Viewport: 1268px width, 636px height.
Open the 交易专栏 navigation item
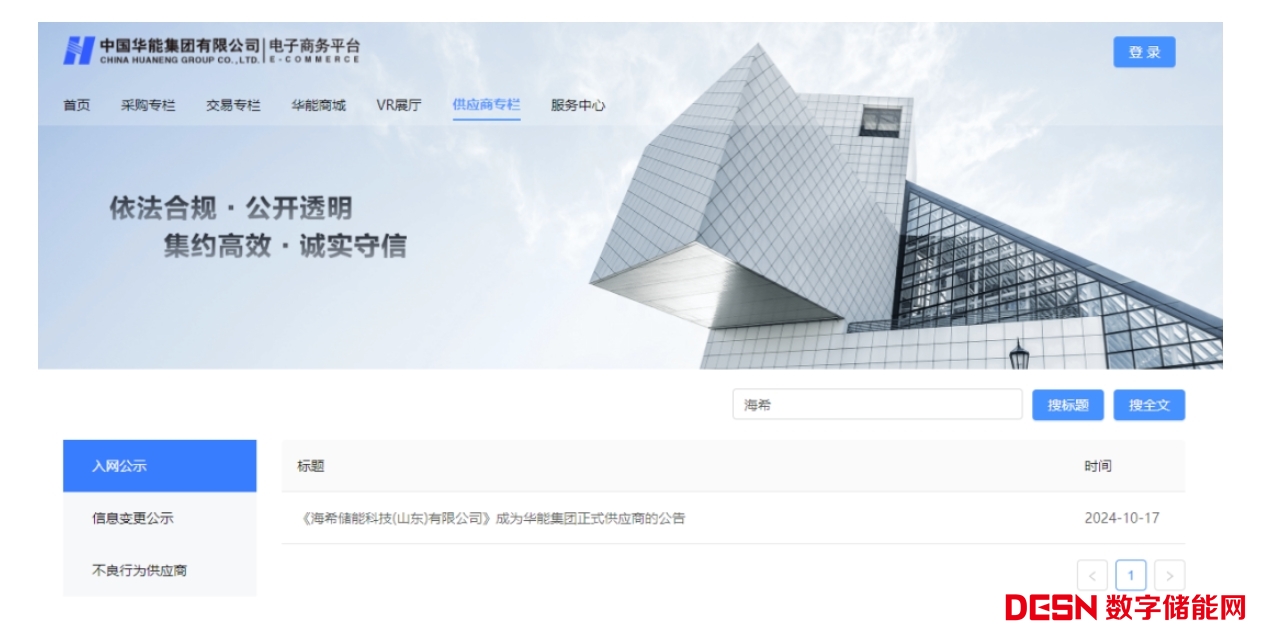click(233, 105)
